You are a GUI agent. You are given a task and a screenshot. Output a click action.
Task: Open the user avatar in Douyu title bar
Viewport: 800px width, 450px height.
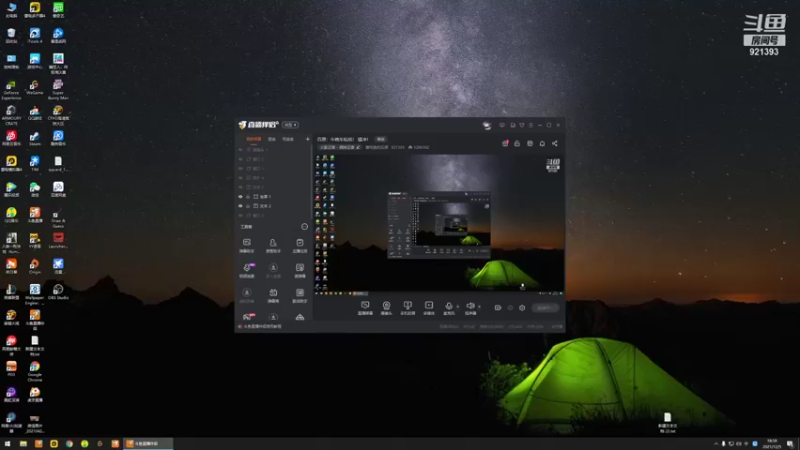487,125
